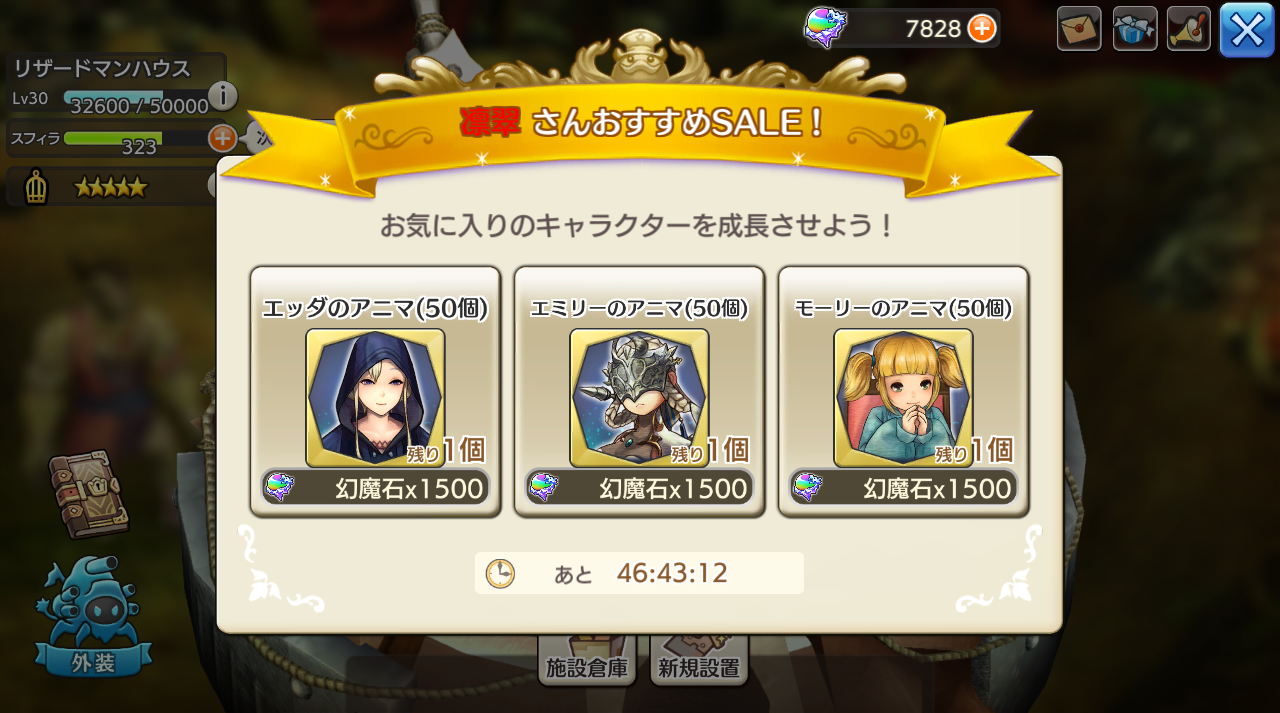Open the 新規設置 tab
Viewport: 1280px width, 713px height.
click(699, 660)
